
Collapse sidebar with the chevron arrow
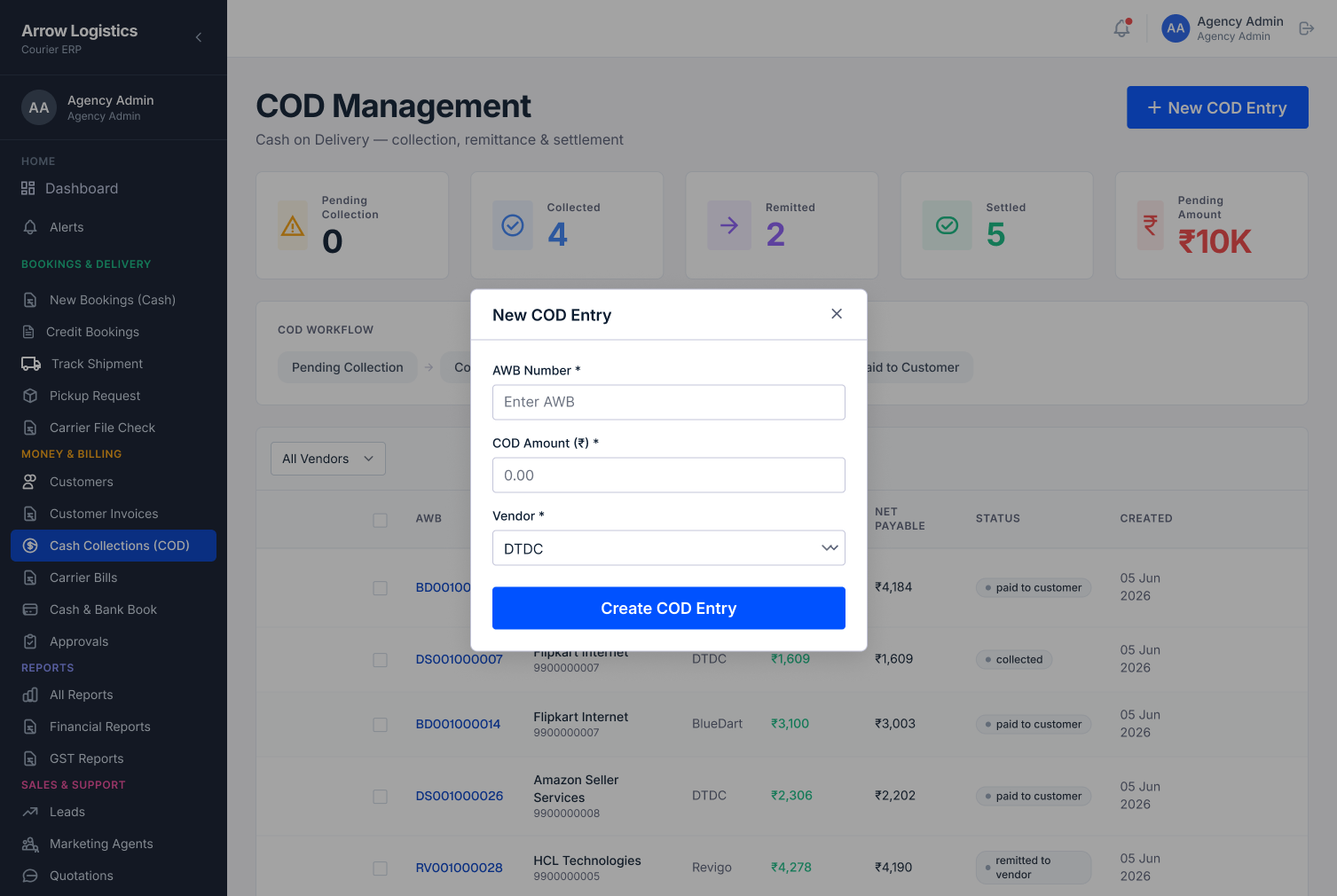tap(199, 37)
